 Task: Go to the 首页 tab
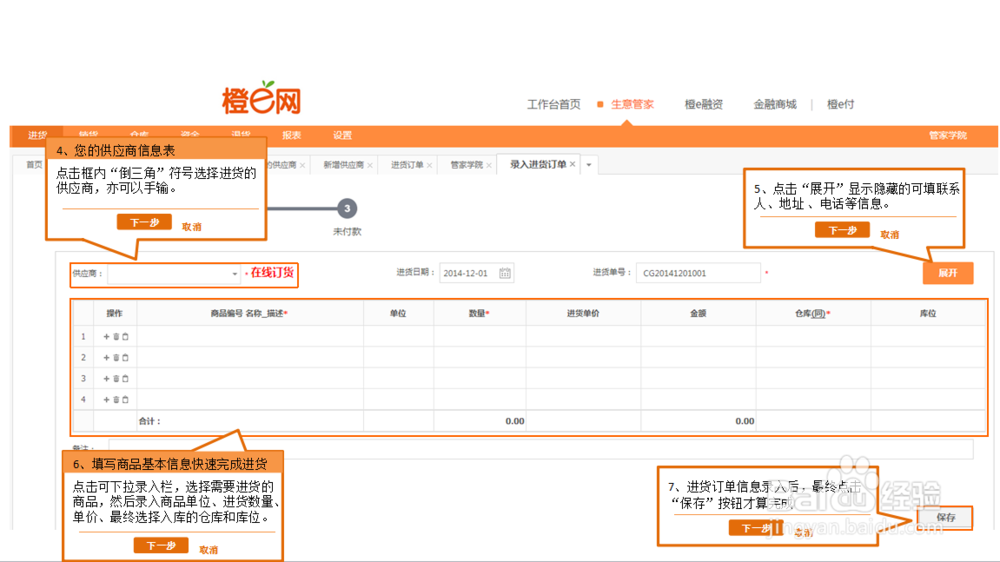click(34, 165)
